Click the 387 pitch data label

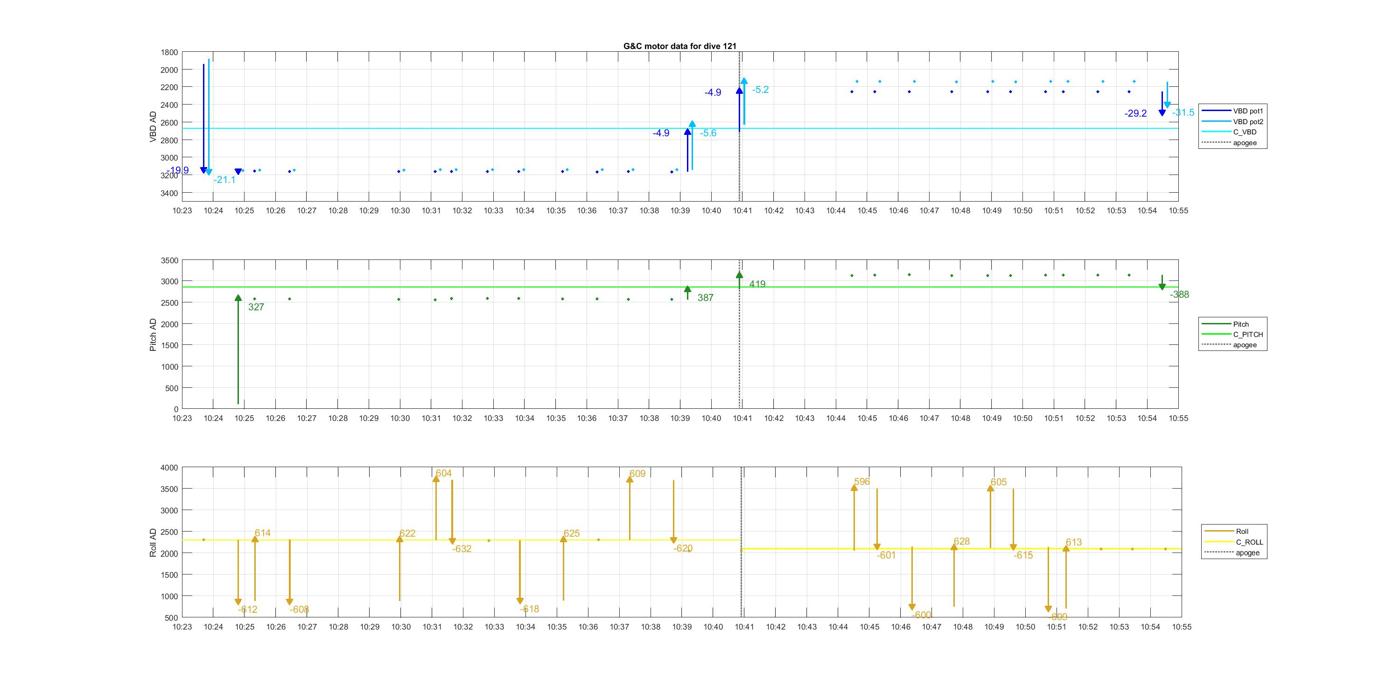(x=706, y=298)
